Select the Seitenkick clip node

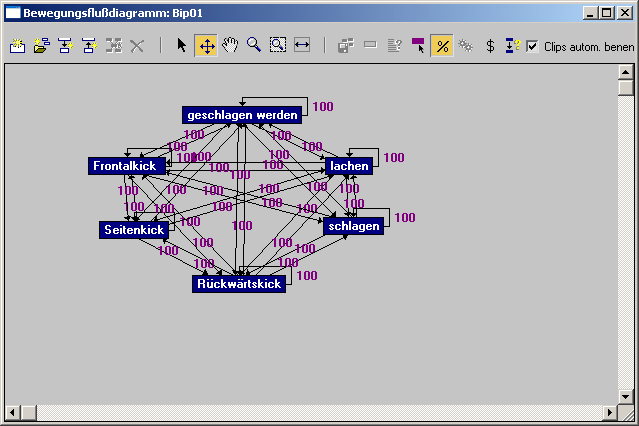[x=134, y=230]
